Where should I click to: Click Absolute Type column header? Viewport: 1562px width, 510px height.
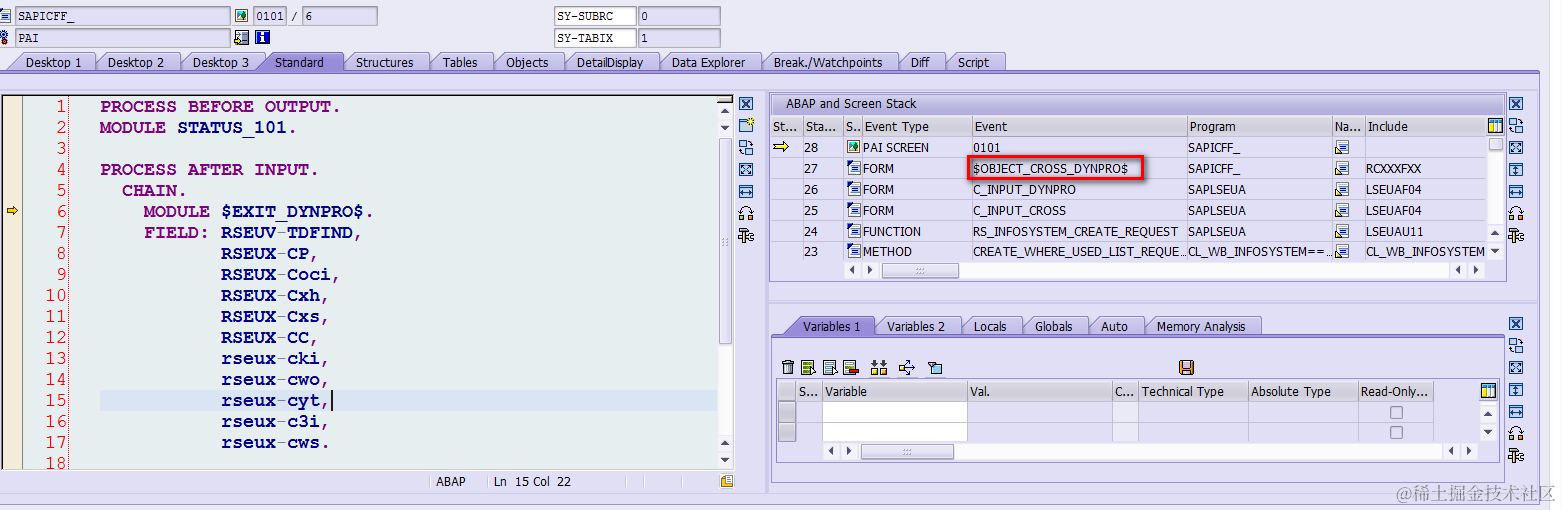tap(1302, 391)
